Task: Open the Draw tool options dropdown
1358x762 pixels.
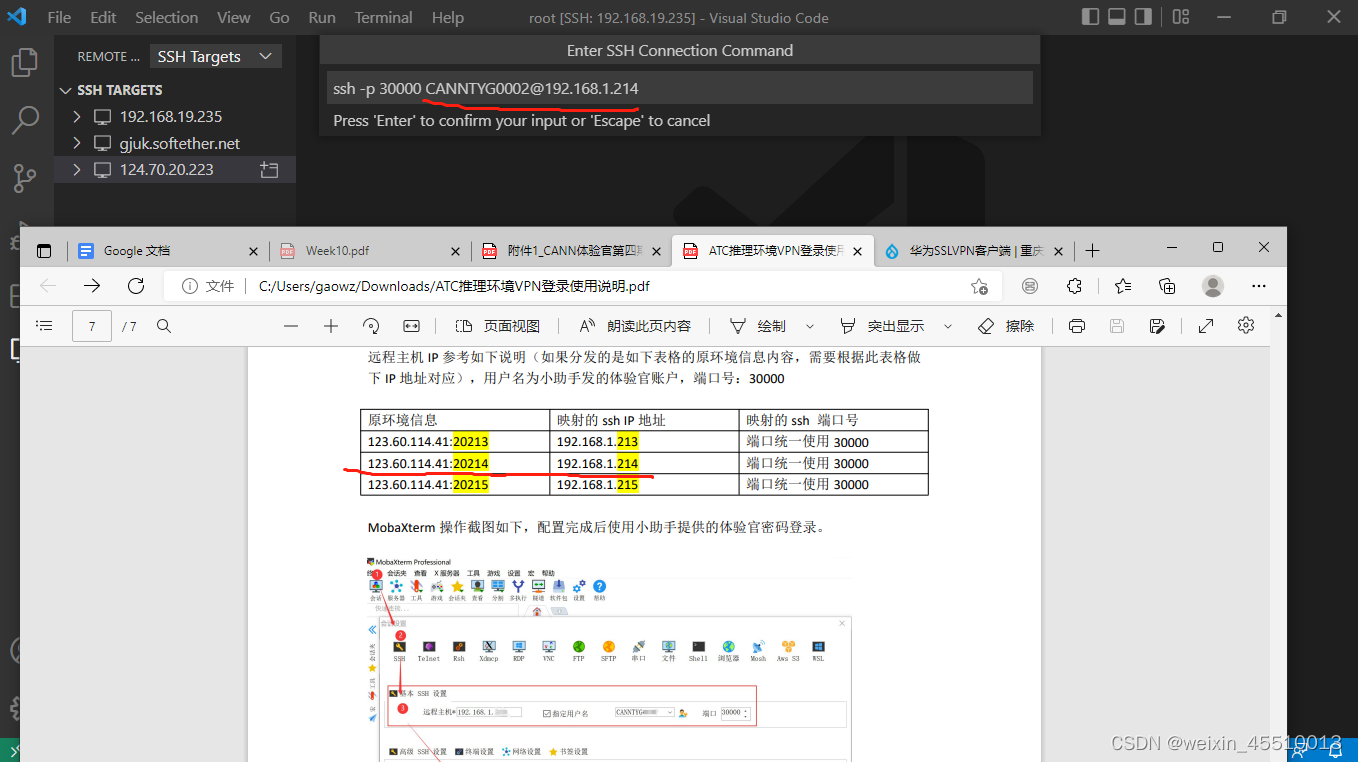Action: coord(810,326)
